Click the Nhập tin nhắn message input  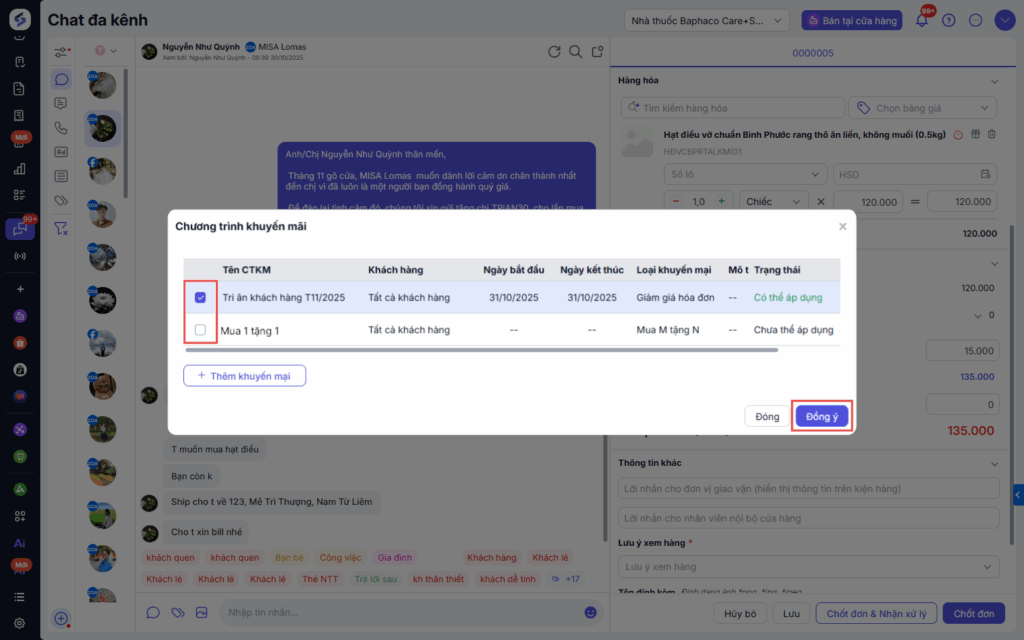click(x=402, y=612)
